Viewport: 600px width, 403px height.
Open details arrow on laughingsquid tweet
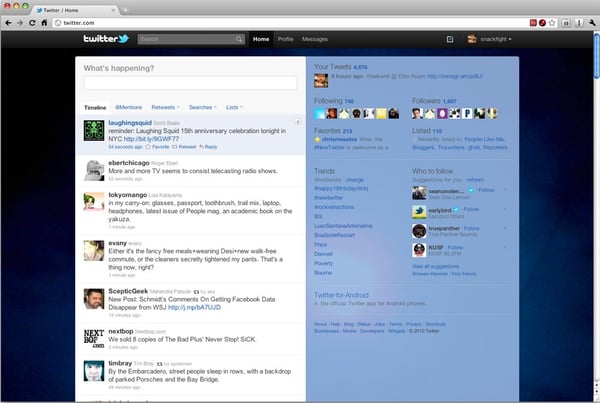tap(297, 122)
